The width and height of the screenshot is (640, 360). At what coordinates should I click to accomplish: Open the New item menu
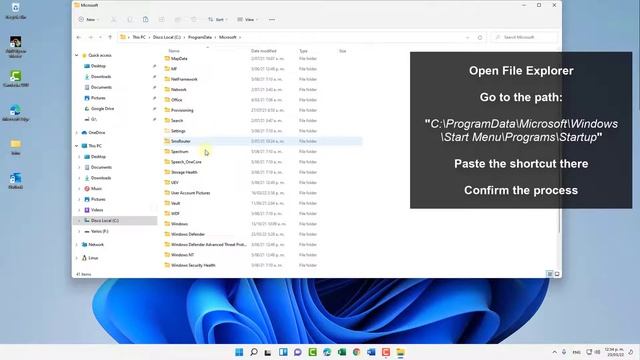tap(89, 20)
